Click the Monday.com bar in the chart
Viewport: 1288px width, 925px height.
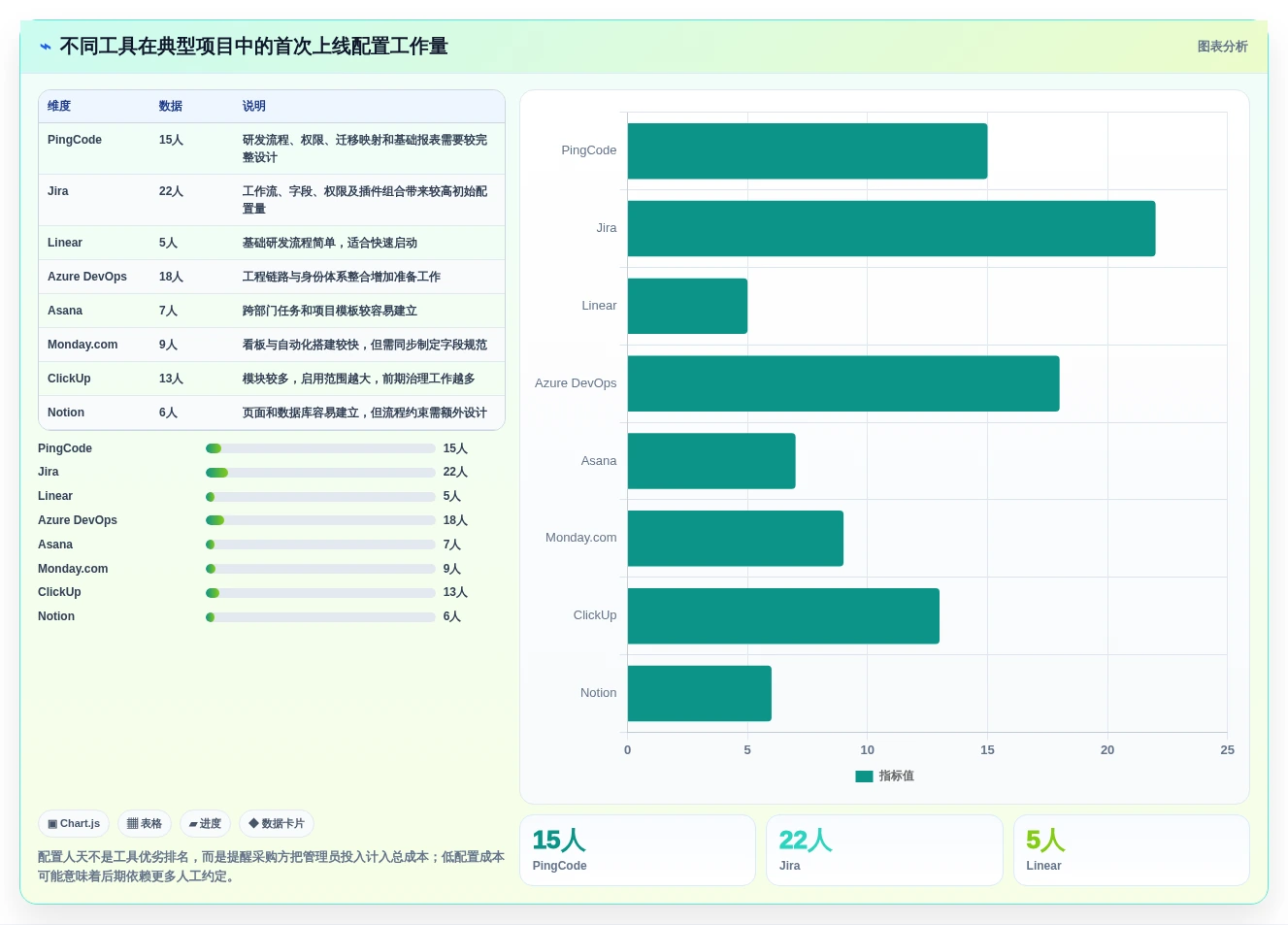(736, 539)
